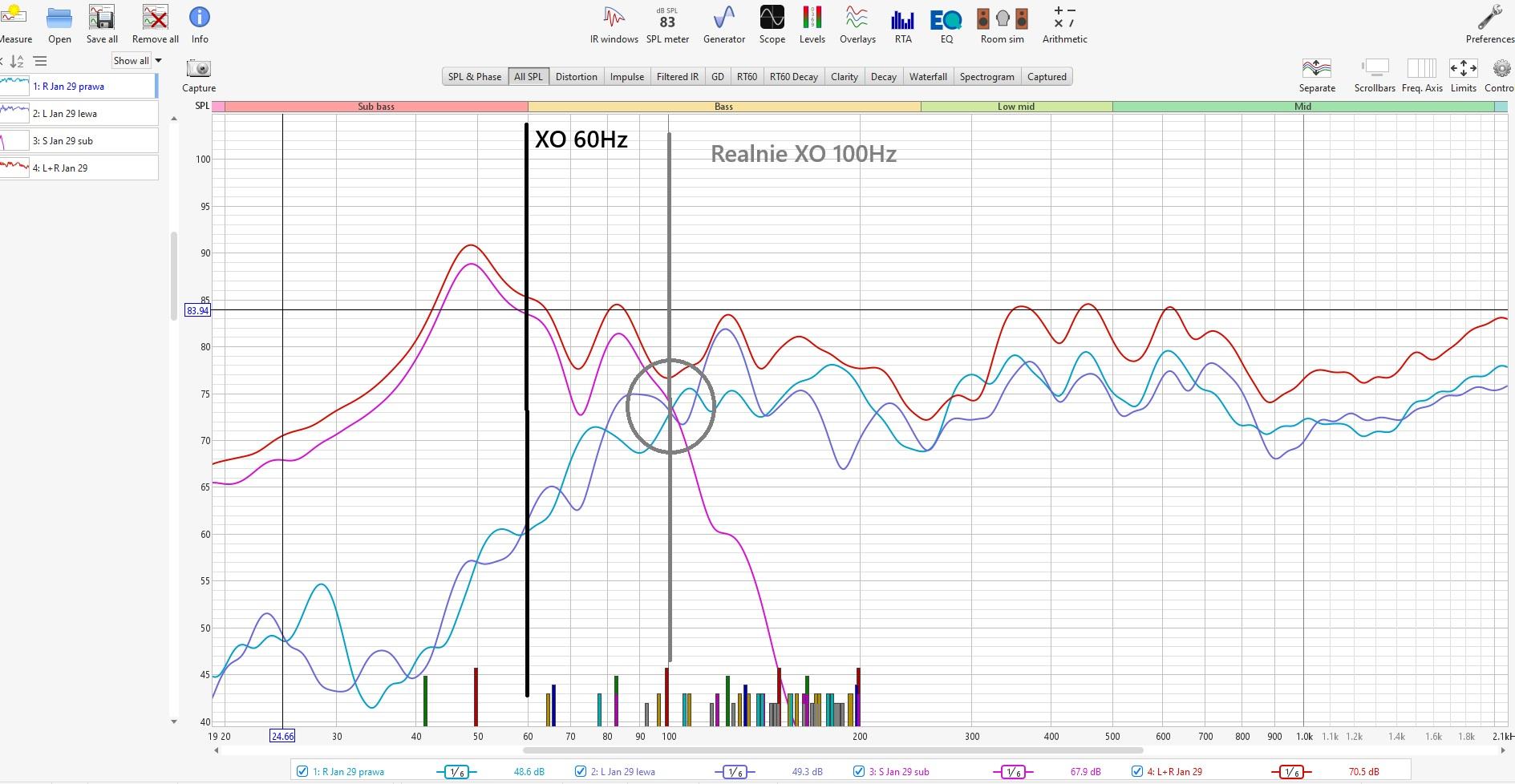The height and width of the screenshot is (784, 1515).
Task: Uncheck the 1: R Jan 29 prawa trace
Action: pos(302,771)
